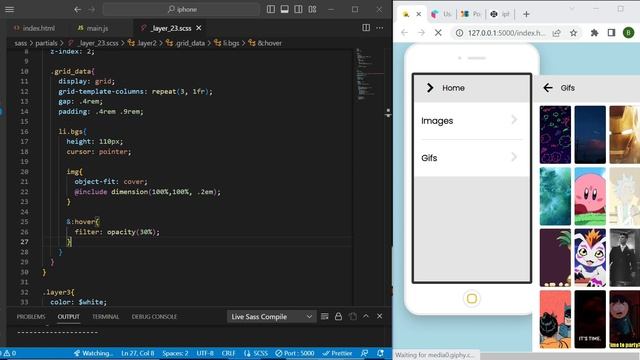The height and width of the screenshot is (360, 640).
Task: Click SCSS language mode status item
Action: point(256,353)
